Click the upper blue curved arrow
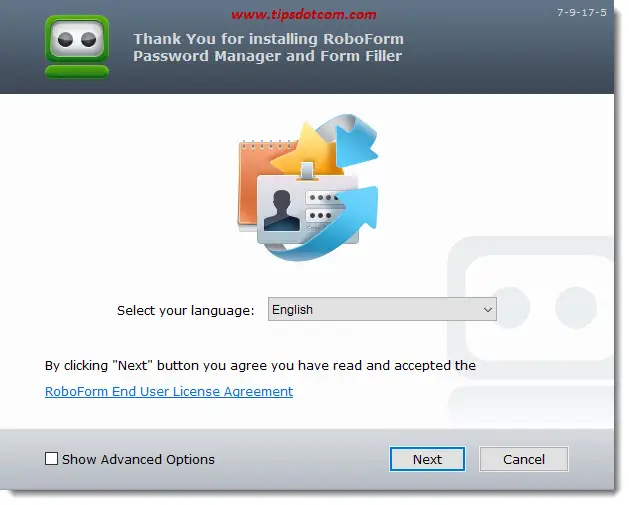Viewport: 629px width, 505px height. [x=349, y=140]
